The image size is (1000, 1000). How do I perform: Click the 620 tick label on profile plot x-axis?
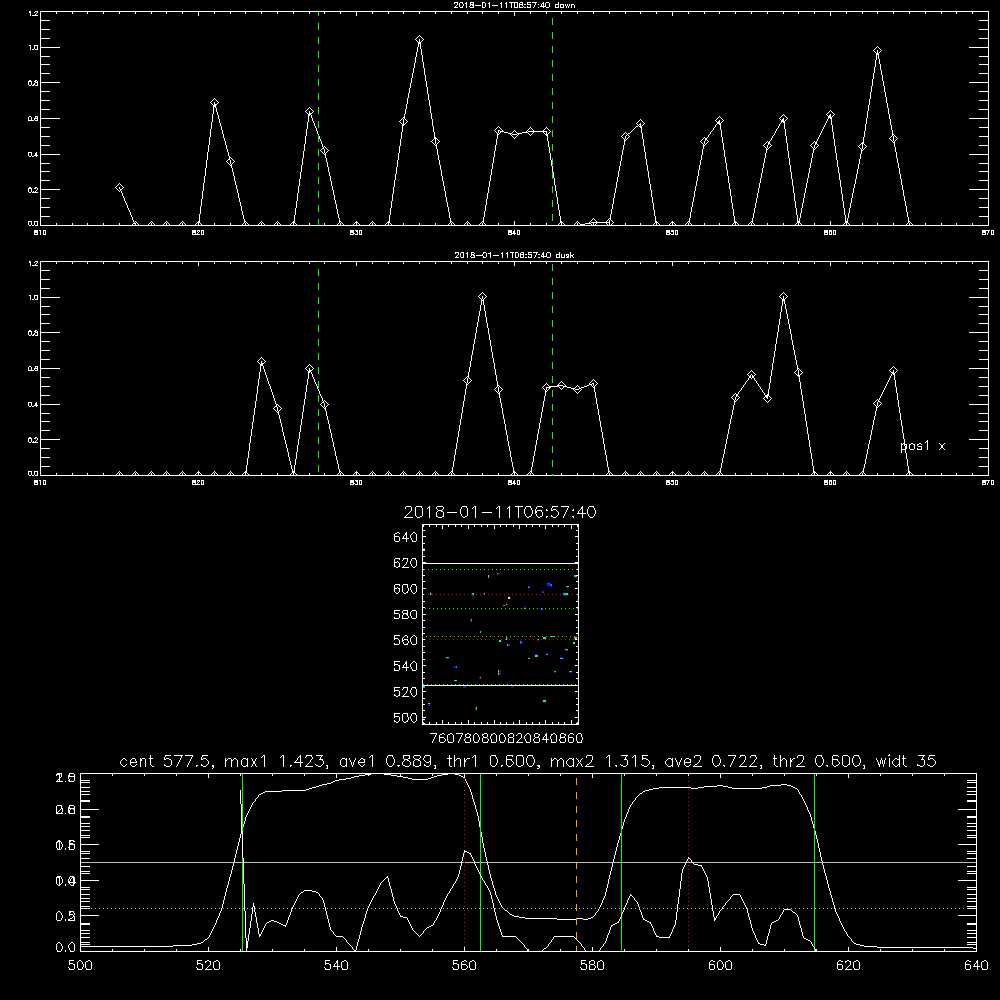click(848, 966)
